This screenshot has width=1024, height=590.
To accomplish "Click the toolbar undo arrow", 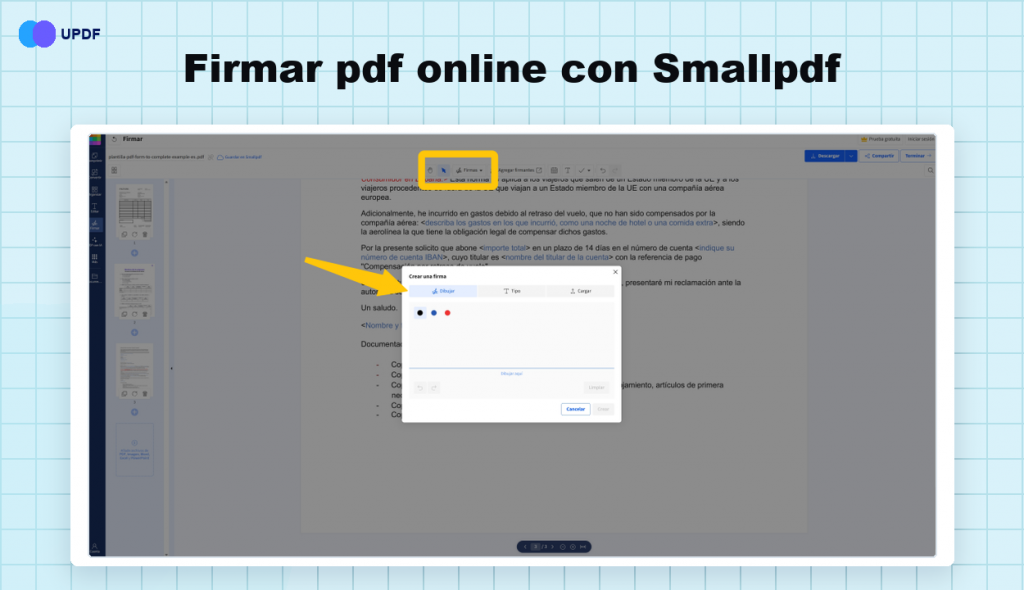I will tap(602, 171).
